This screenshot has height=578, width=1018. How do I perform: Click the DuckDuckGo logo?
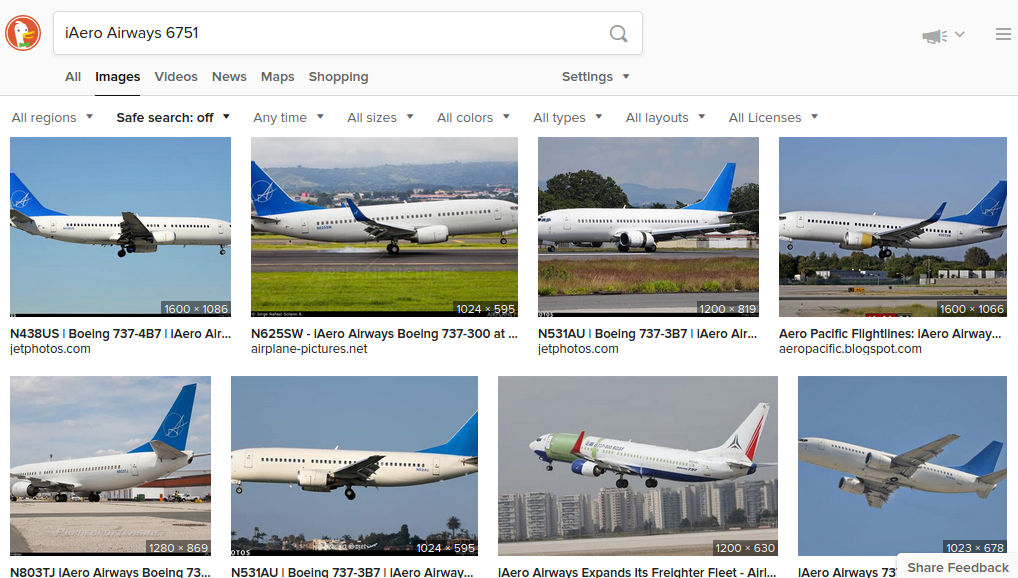pos(23,33)
